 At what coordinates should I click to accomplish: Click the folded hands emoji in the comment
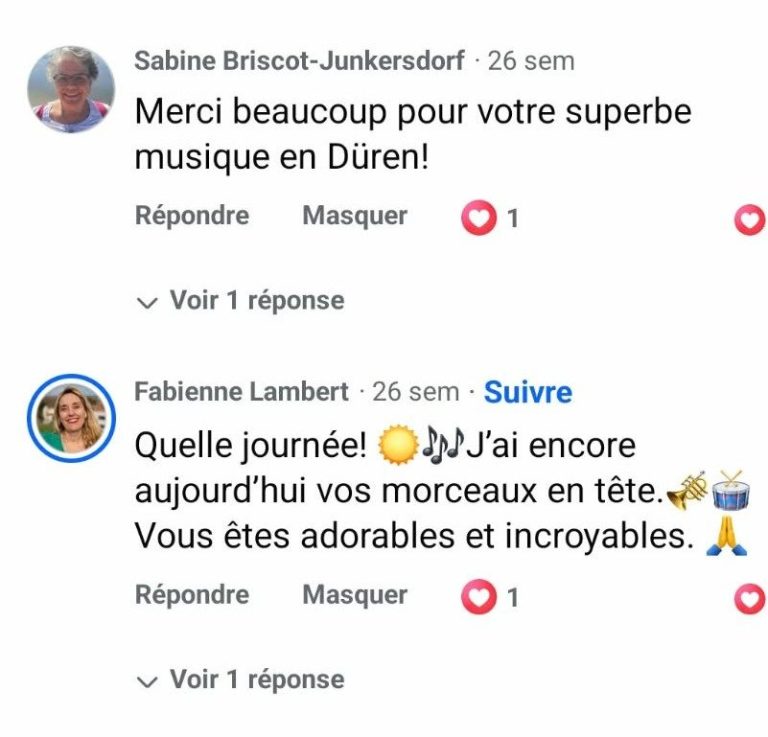coord(726,536)
